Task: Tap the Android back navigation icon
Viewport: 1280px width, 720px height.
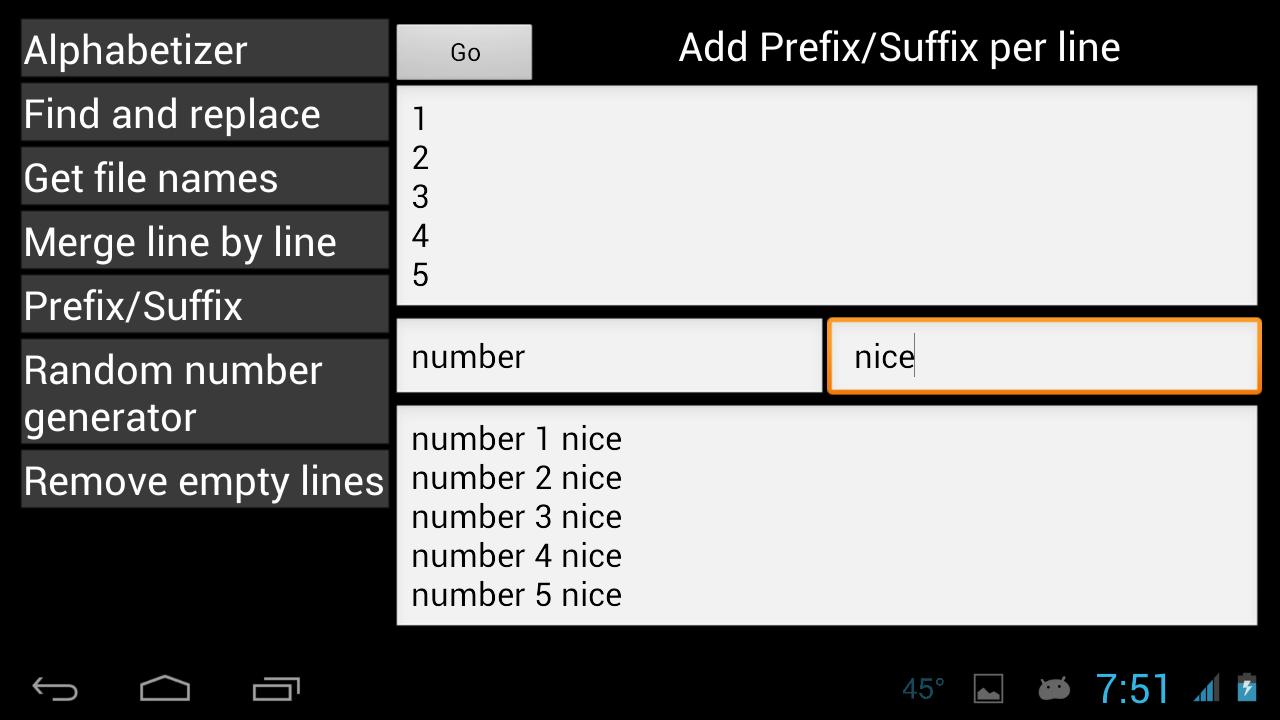Action: click(55, 688)
